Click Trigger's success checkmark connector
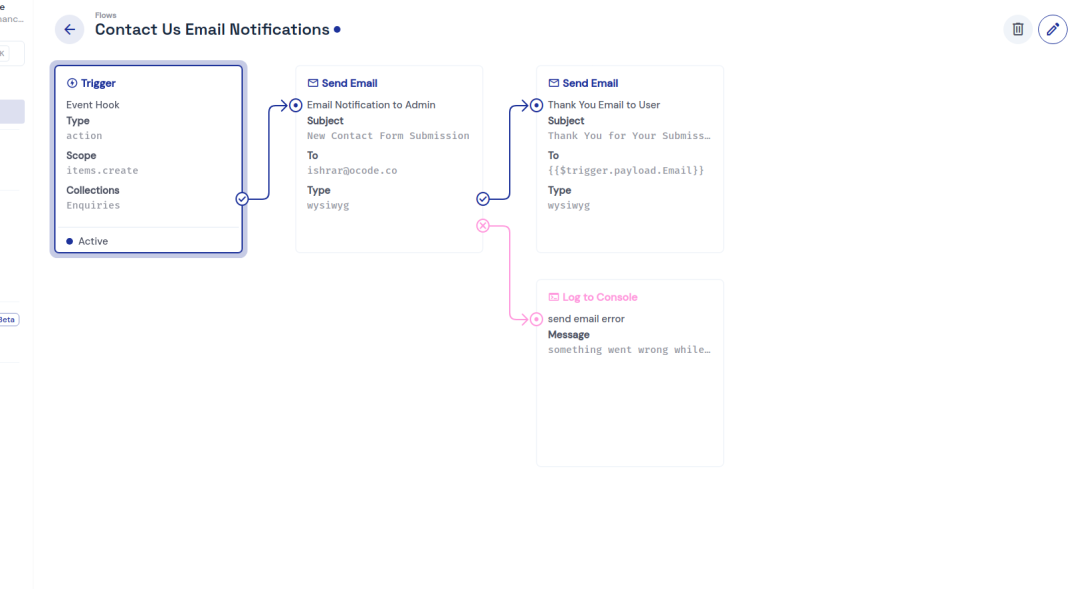 pyautogui.click(x=242, y=199)
